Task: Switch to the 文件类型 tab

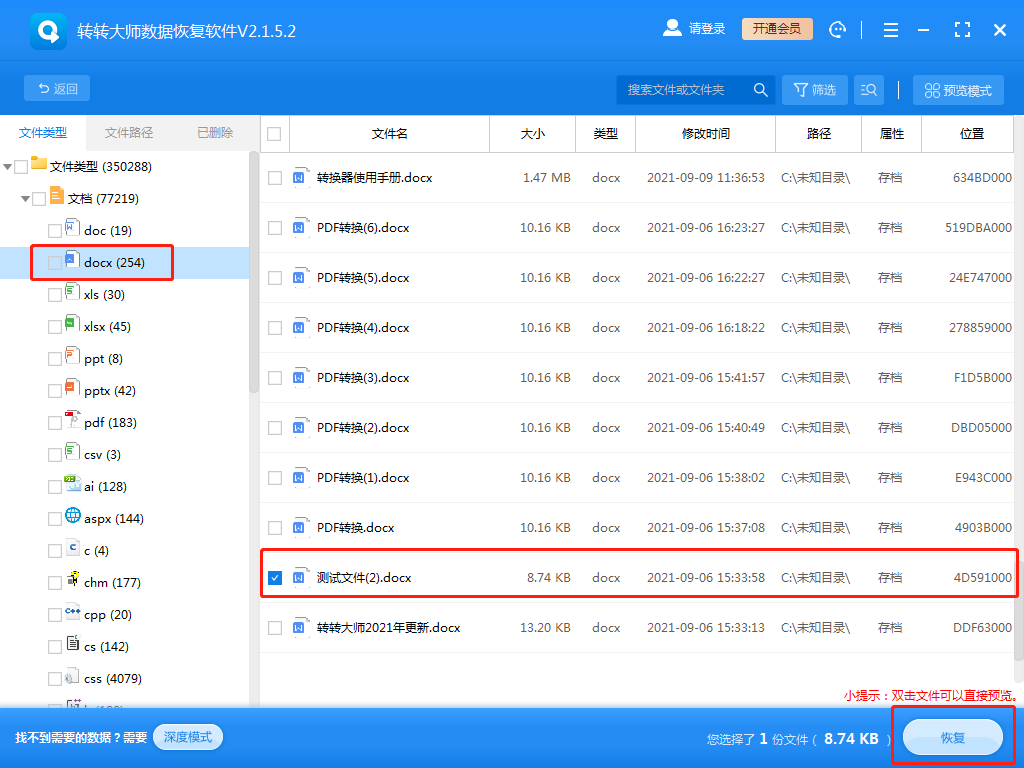Action: [x=42, y=133]
